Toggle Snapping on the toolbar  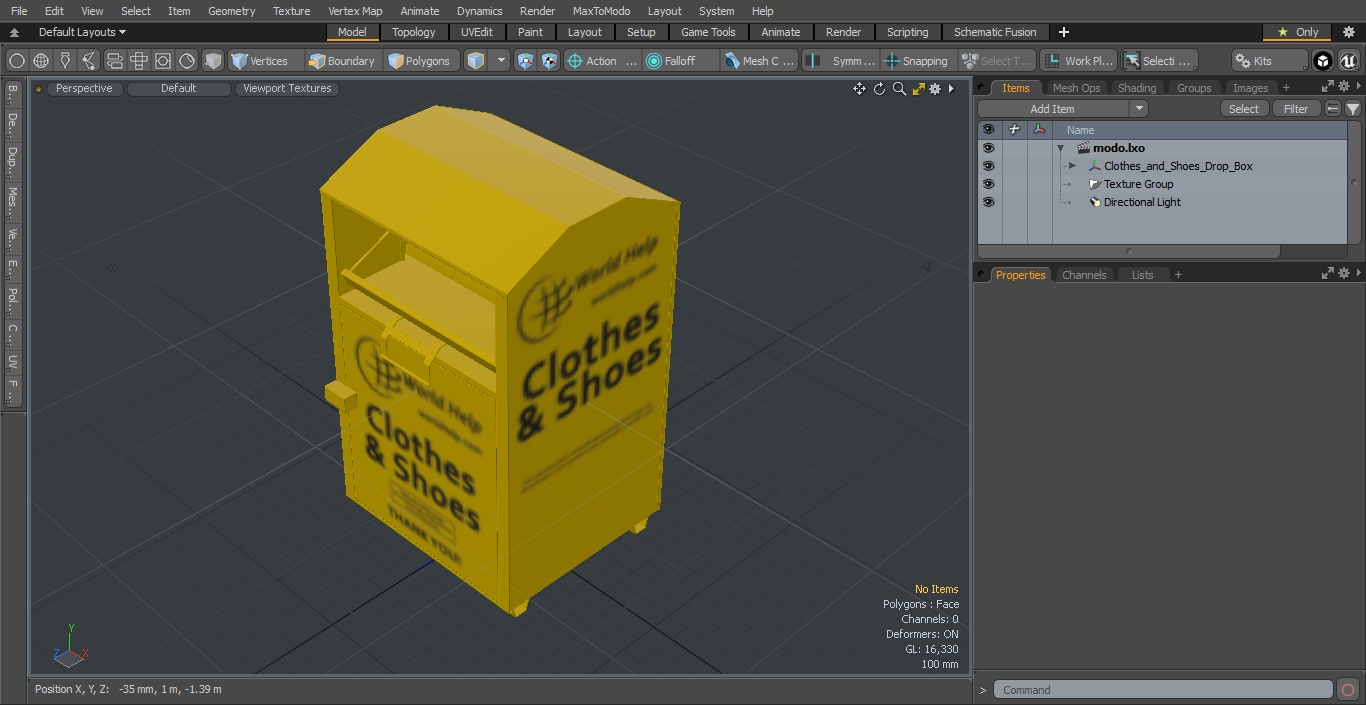tap(918, 61)
